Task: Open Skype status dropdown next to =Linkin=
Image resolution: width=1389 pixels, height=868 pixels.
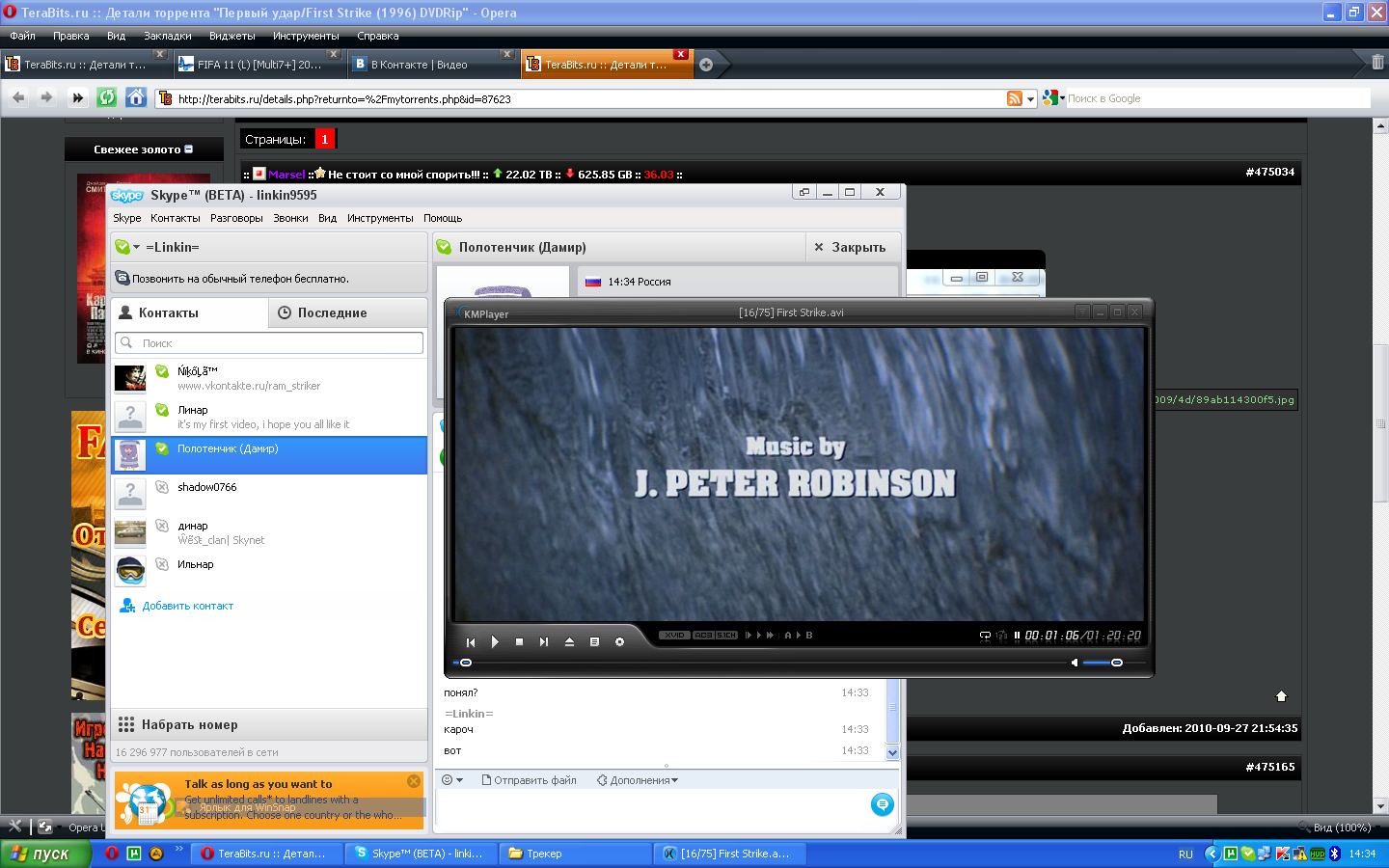Action: pyautogui.click(x=136, y=248)
